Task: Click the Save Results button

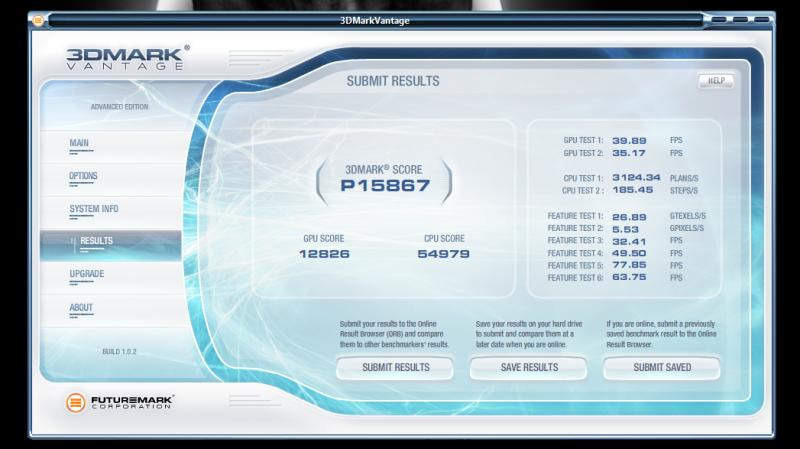Action: tap(529, 367)
